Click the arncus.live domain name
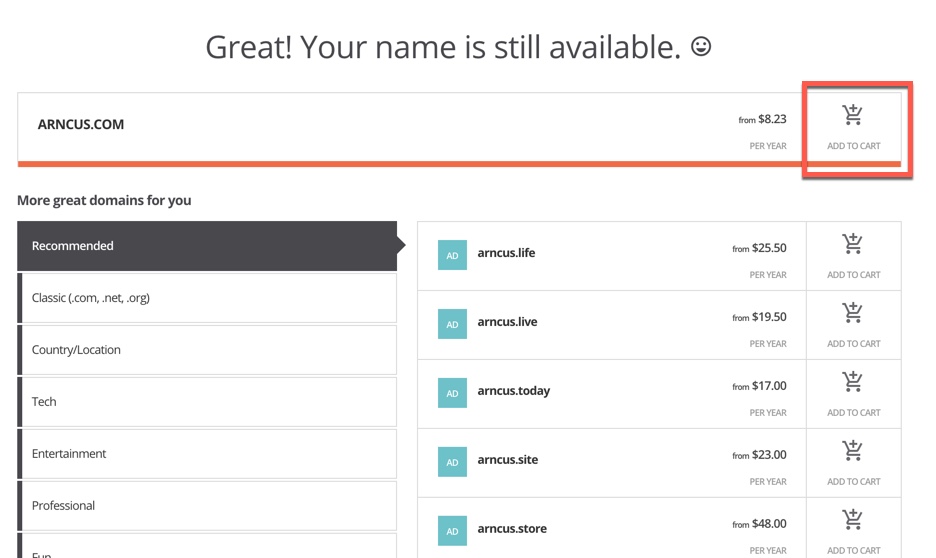 pyautogui.click(x=507, y=322)
